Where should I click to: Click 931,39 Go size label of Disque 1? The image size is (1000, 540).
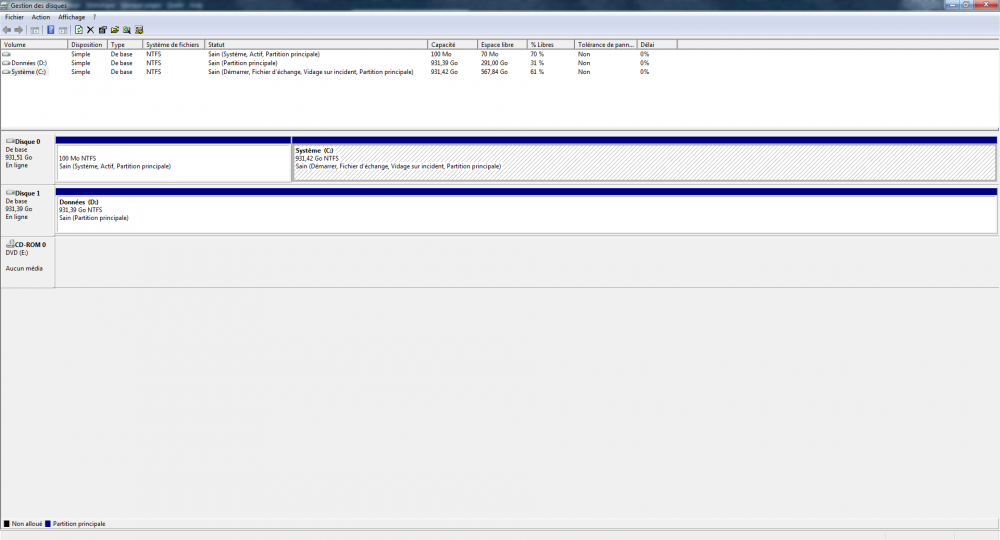19,209
